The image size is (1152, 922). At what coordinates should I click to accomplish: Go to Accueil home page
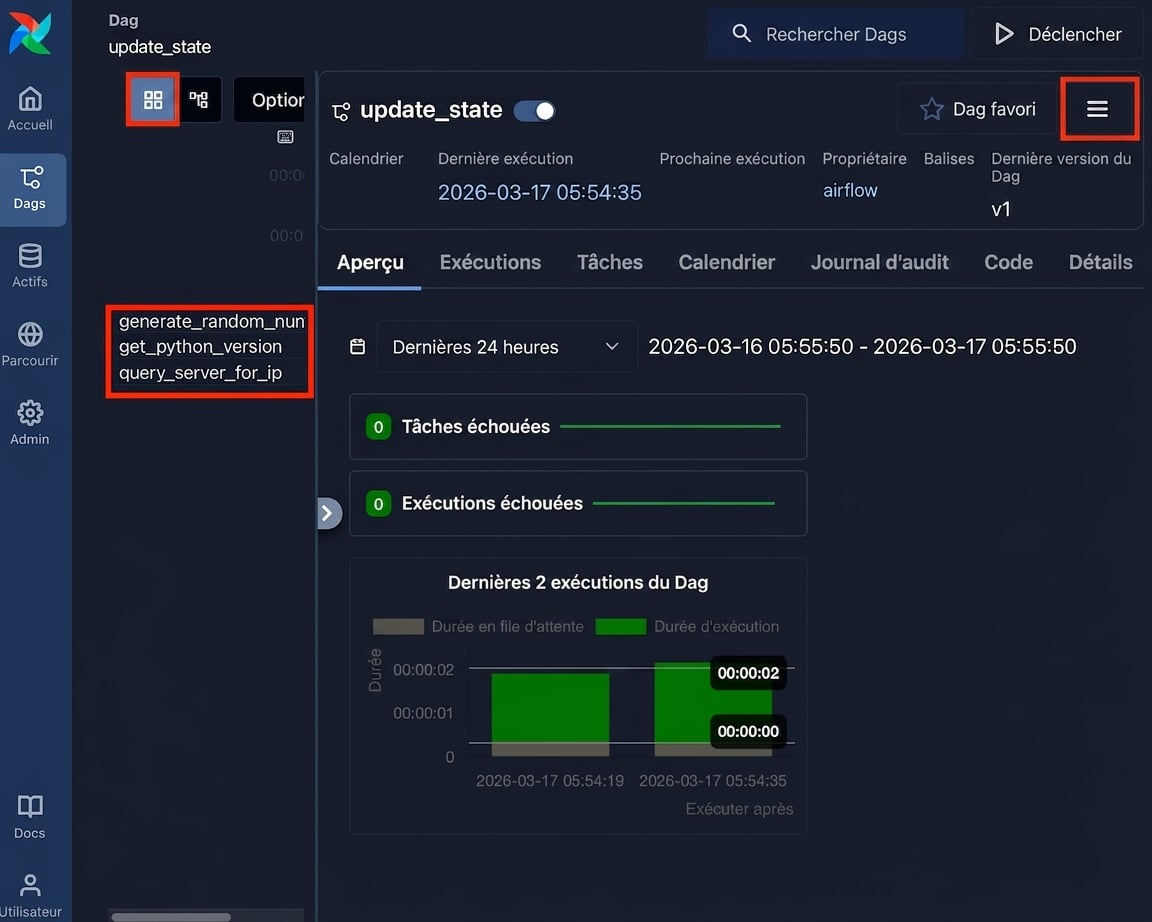30,109
